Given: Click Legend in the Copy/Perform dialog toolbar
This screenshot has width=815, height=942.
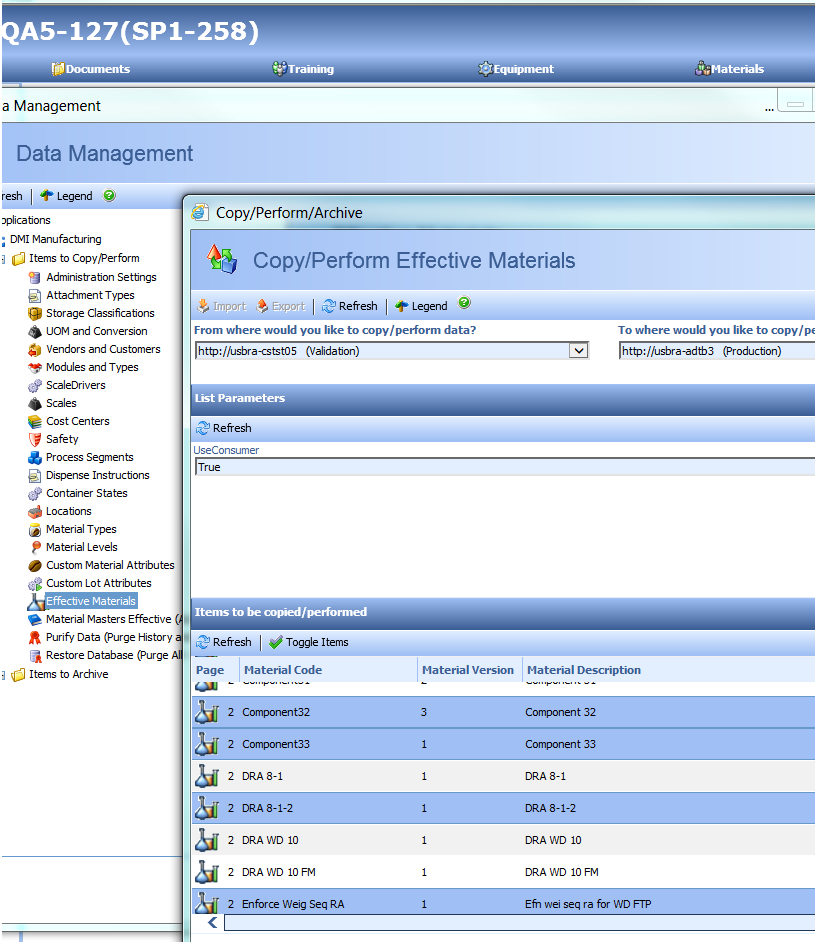Looking at the screenshot, I should [421, 306].
